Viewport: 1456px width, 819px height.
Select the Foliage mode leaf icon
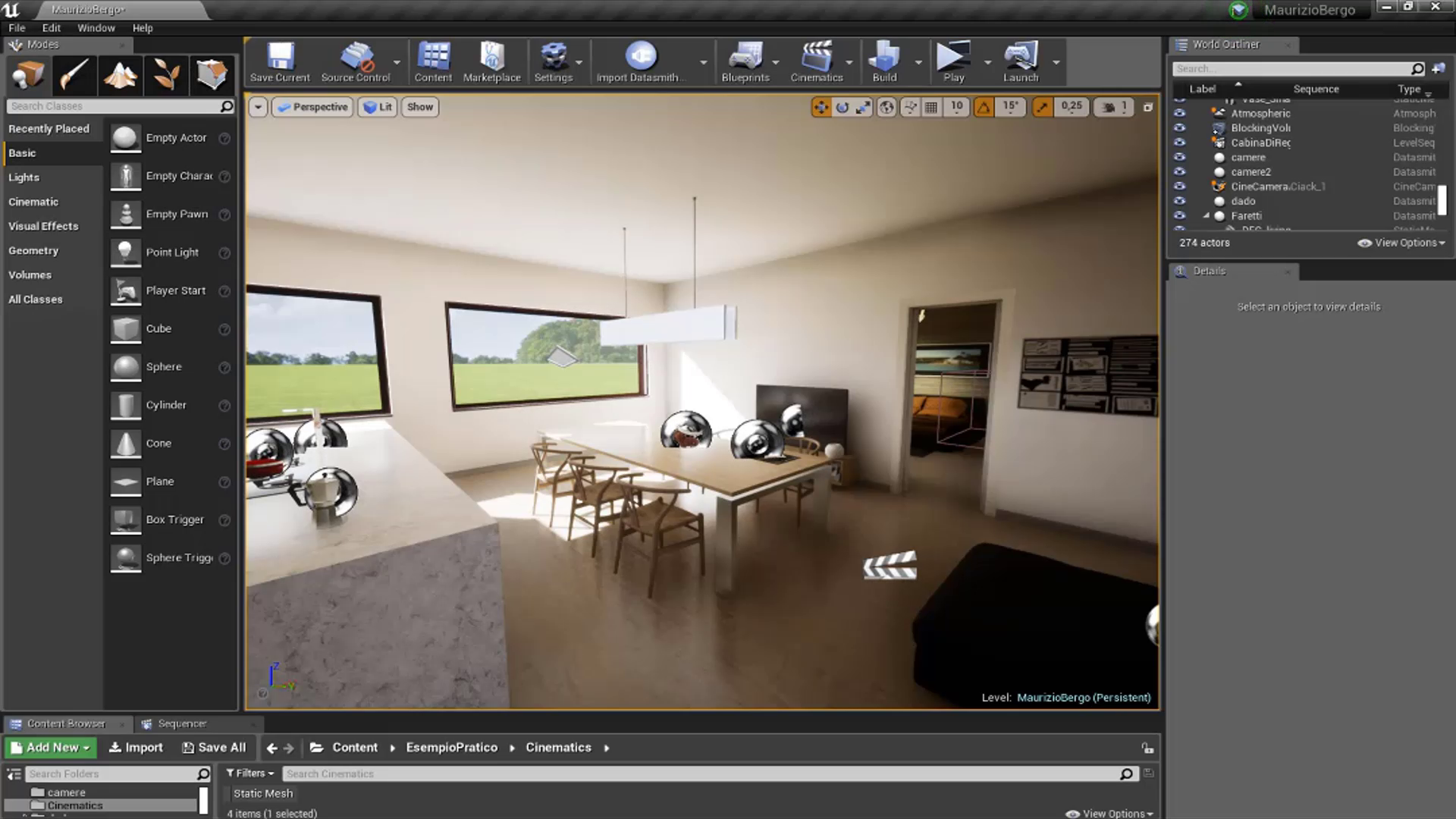pos(166,75)
